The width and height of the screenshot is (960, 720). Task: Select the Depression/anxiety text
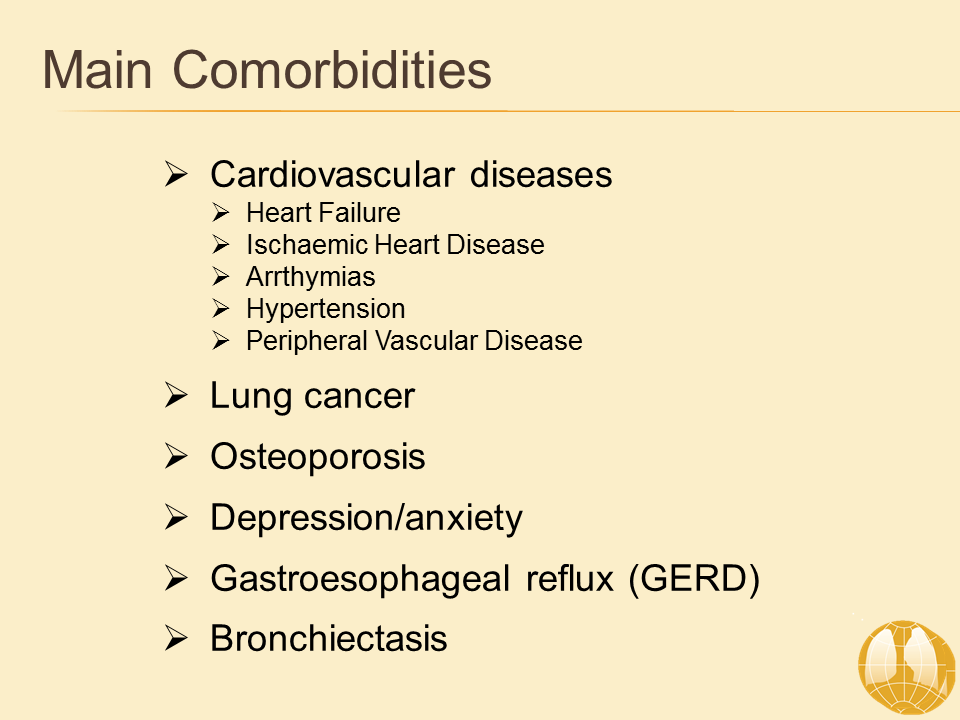click(x=366, y=519)
